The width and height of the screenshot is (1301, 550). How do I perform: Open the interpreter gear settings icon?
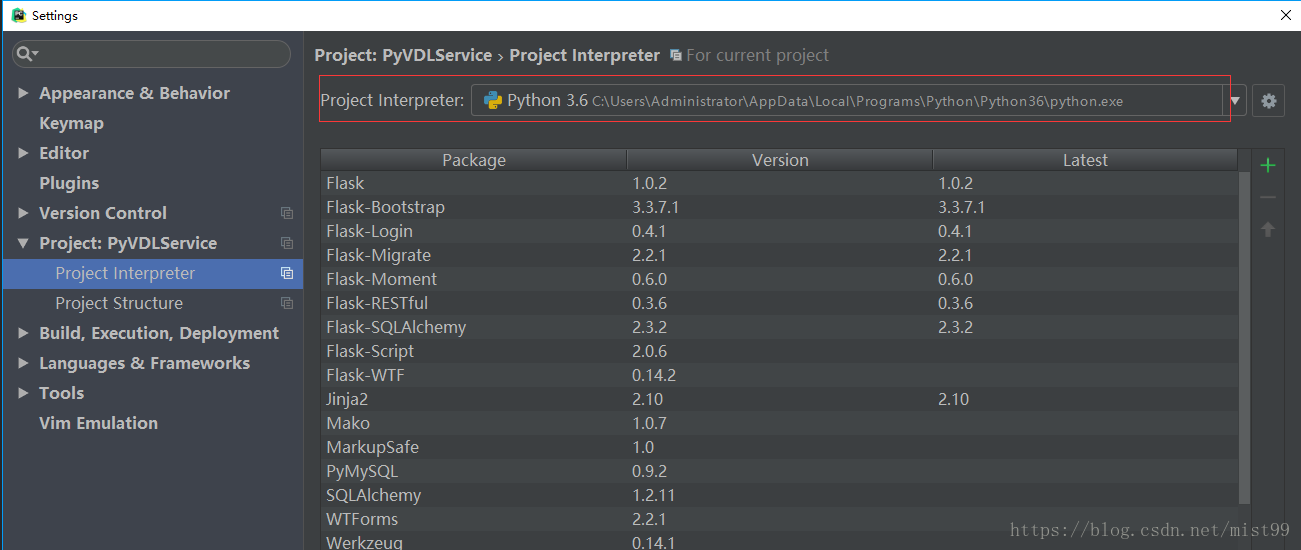click(1269, 101)
